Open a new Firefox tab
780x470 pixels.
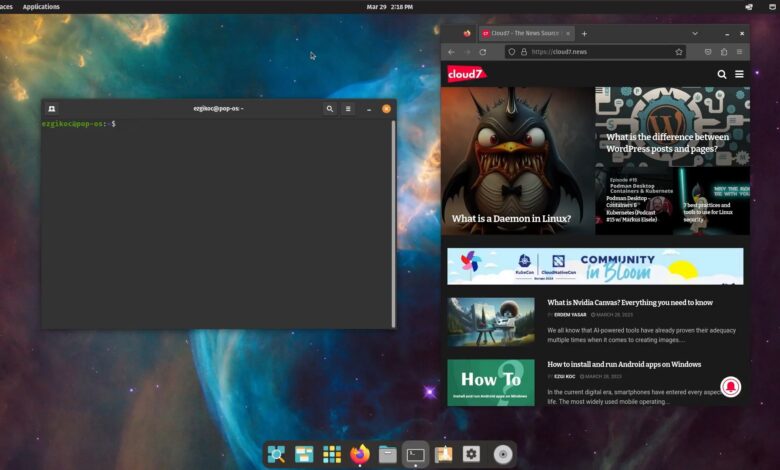click(585, 33)
